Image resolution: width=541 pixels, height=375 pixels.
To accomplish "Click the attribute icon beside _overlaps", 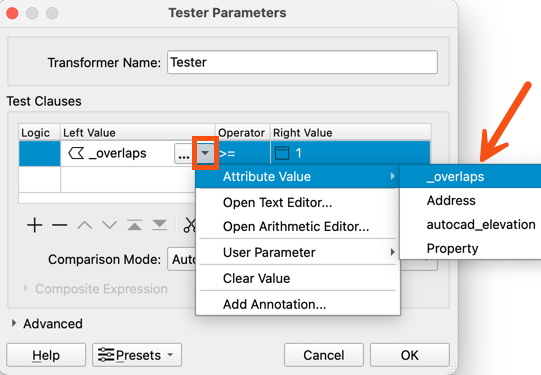I will 76,153.
